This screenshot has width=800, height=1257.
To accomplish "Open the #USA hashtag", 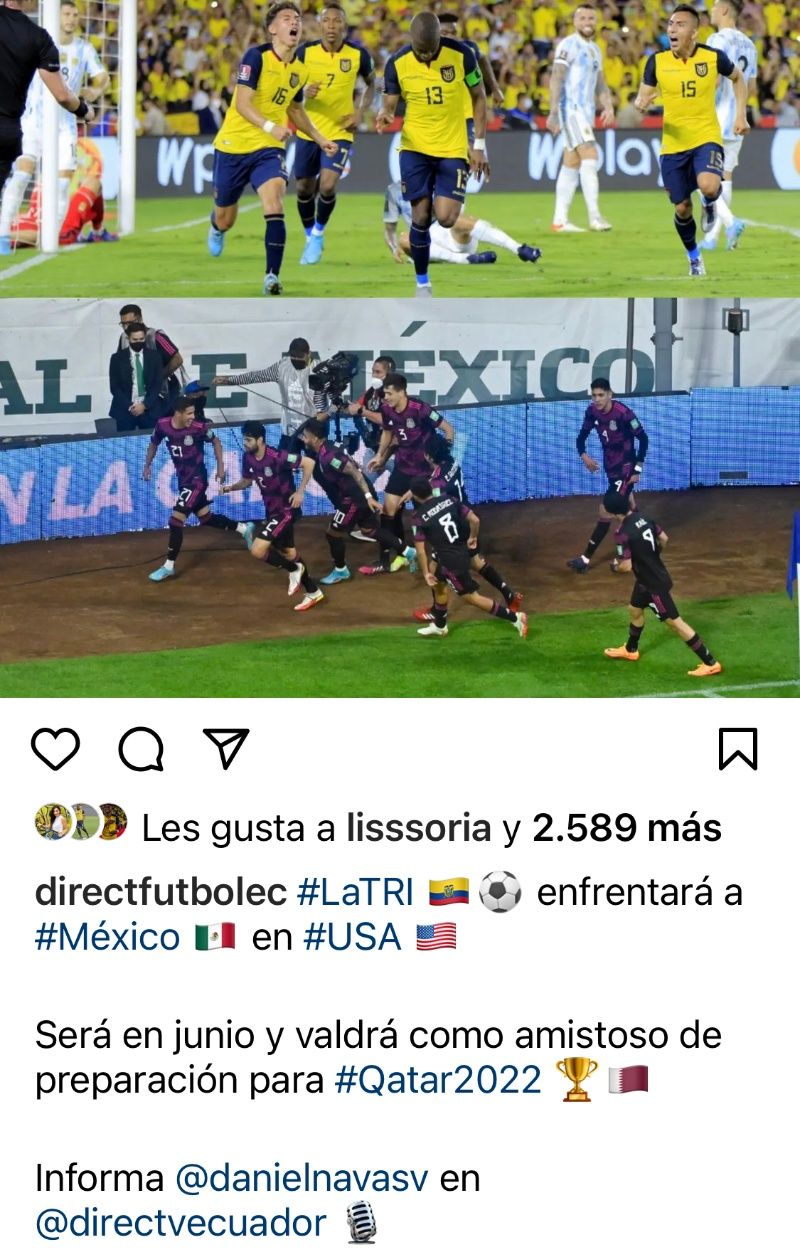I will pyautogui.click(x=353, y=937).
